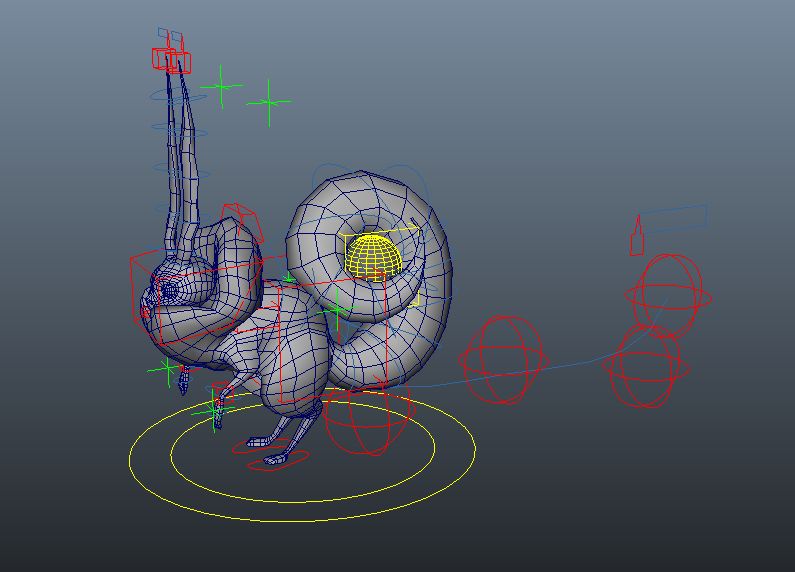Select the blue rectangle control at far right

(x=673, y=219)
